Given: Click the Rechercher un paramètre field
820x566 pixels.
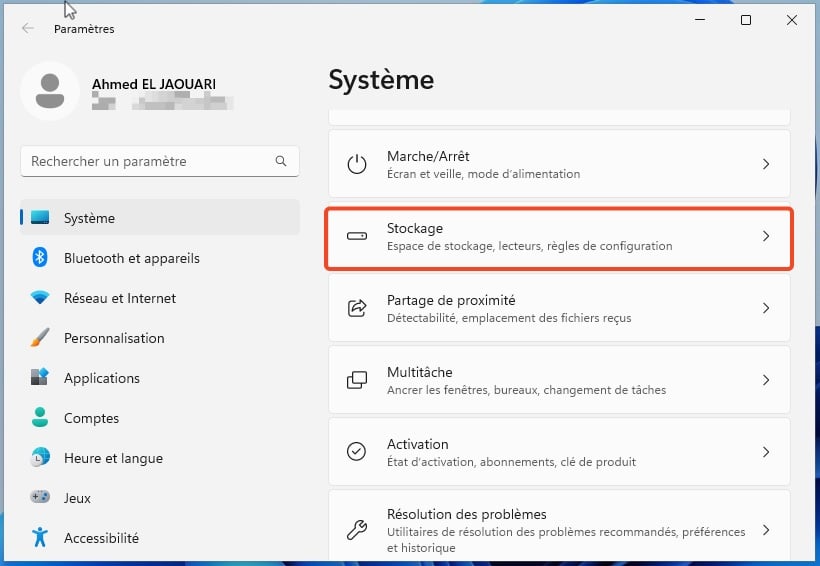Looking at the screenshot, I should point(160,161).
